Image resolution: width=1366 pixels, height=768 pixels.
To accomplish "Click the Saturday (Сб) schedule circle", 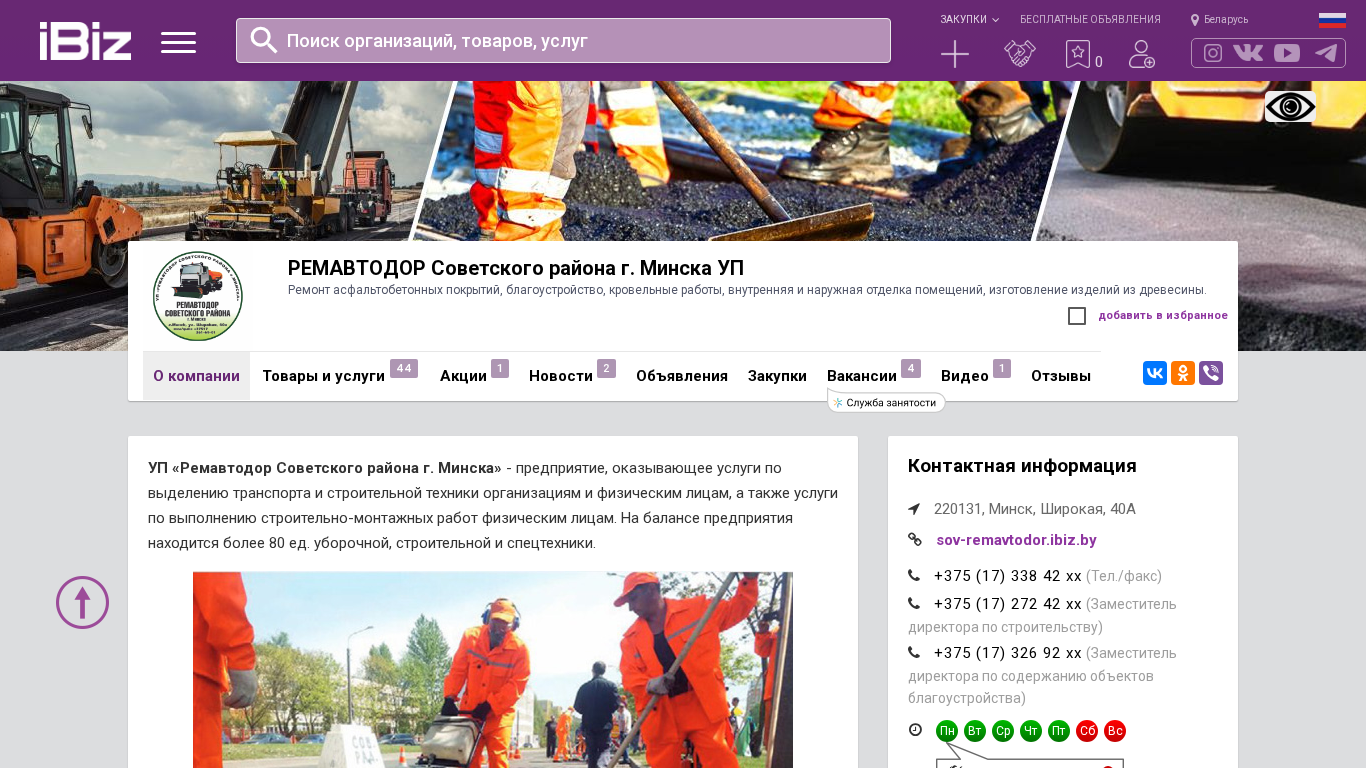I will (x=1087, y=731).
